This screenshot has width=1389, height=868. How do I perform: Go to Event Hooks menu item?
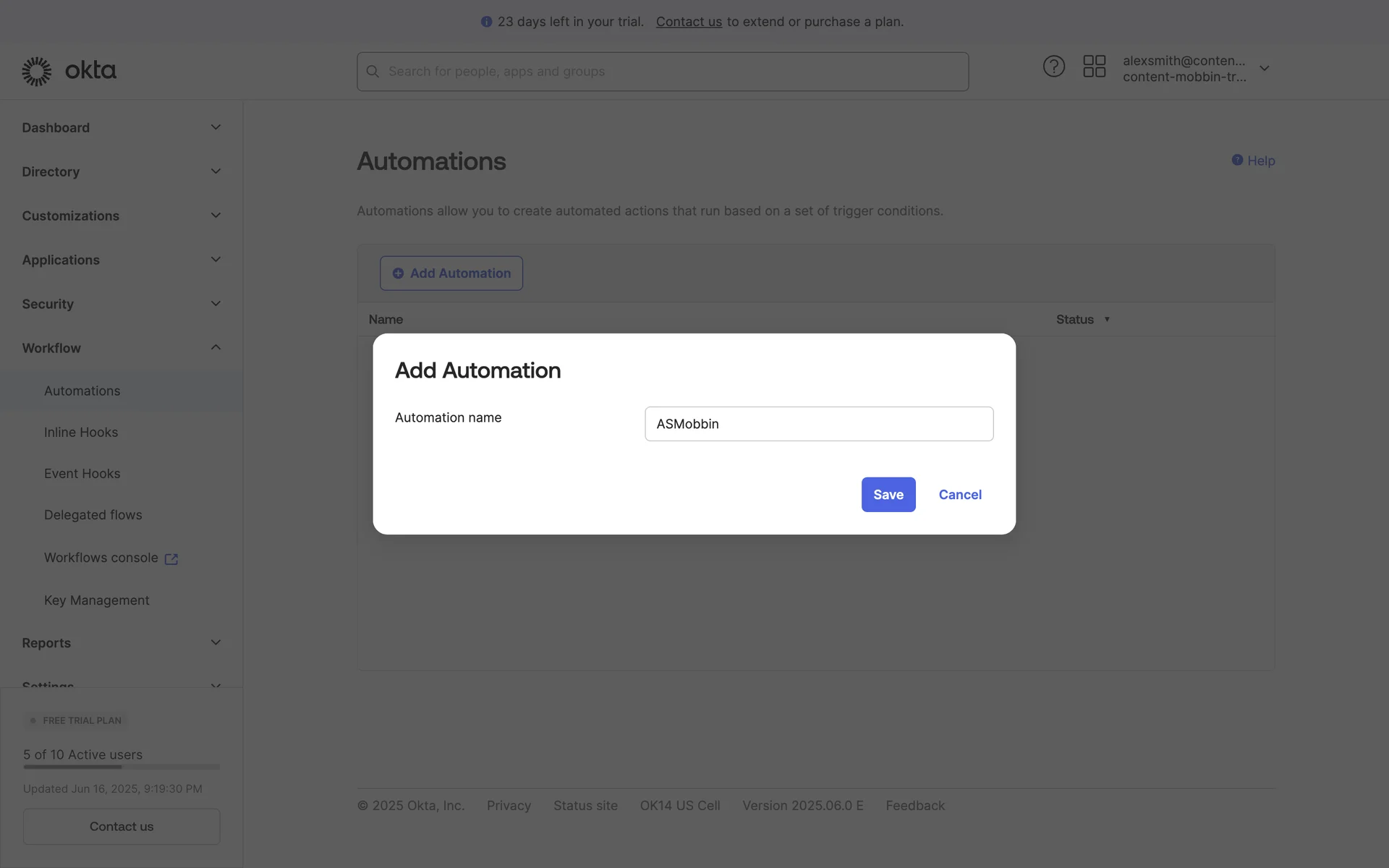pyautogui.click(x=82, y=474)
